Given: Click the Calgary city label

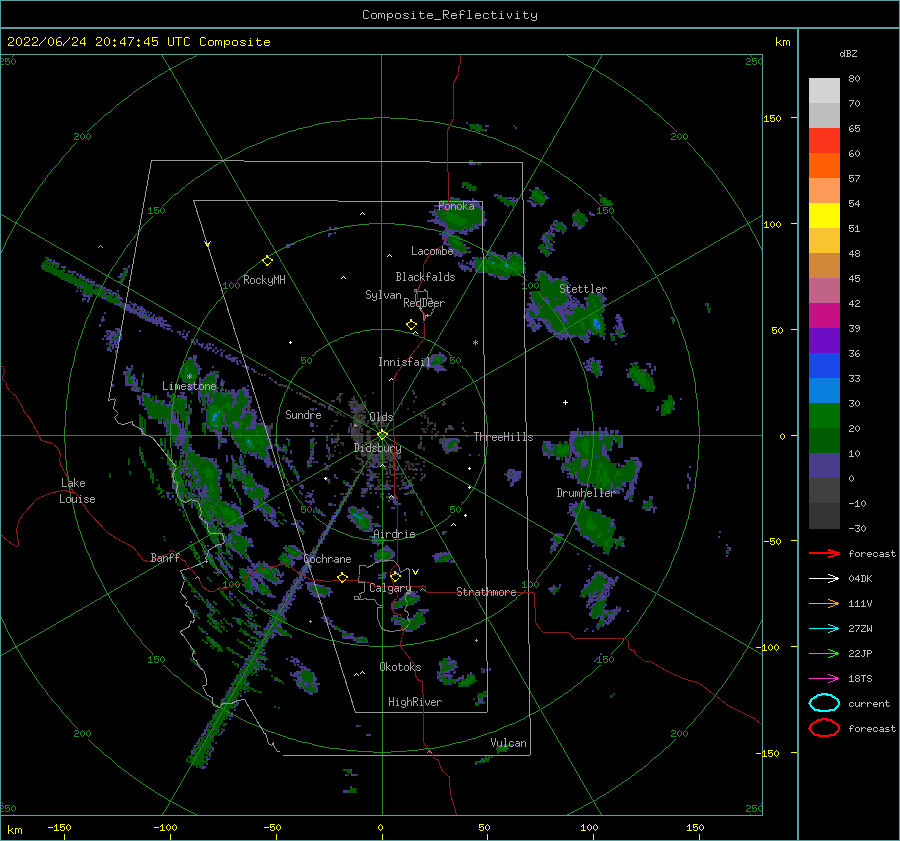Looking at the screenshot, I should click(390, 588).
